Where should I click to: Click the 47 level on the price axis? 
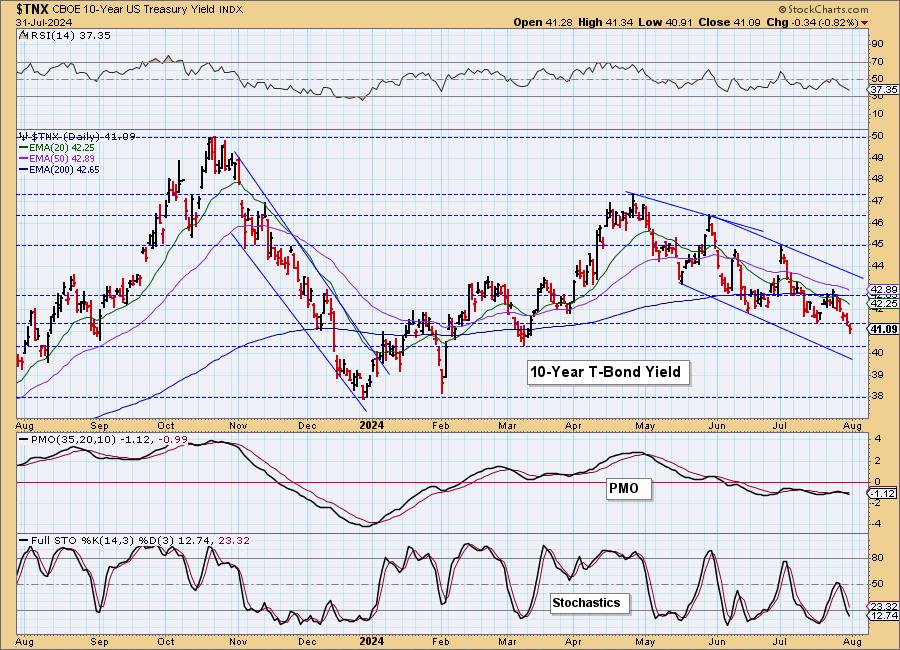878,200
